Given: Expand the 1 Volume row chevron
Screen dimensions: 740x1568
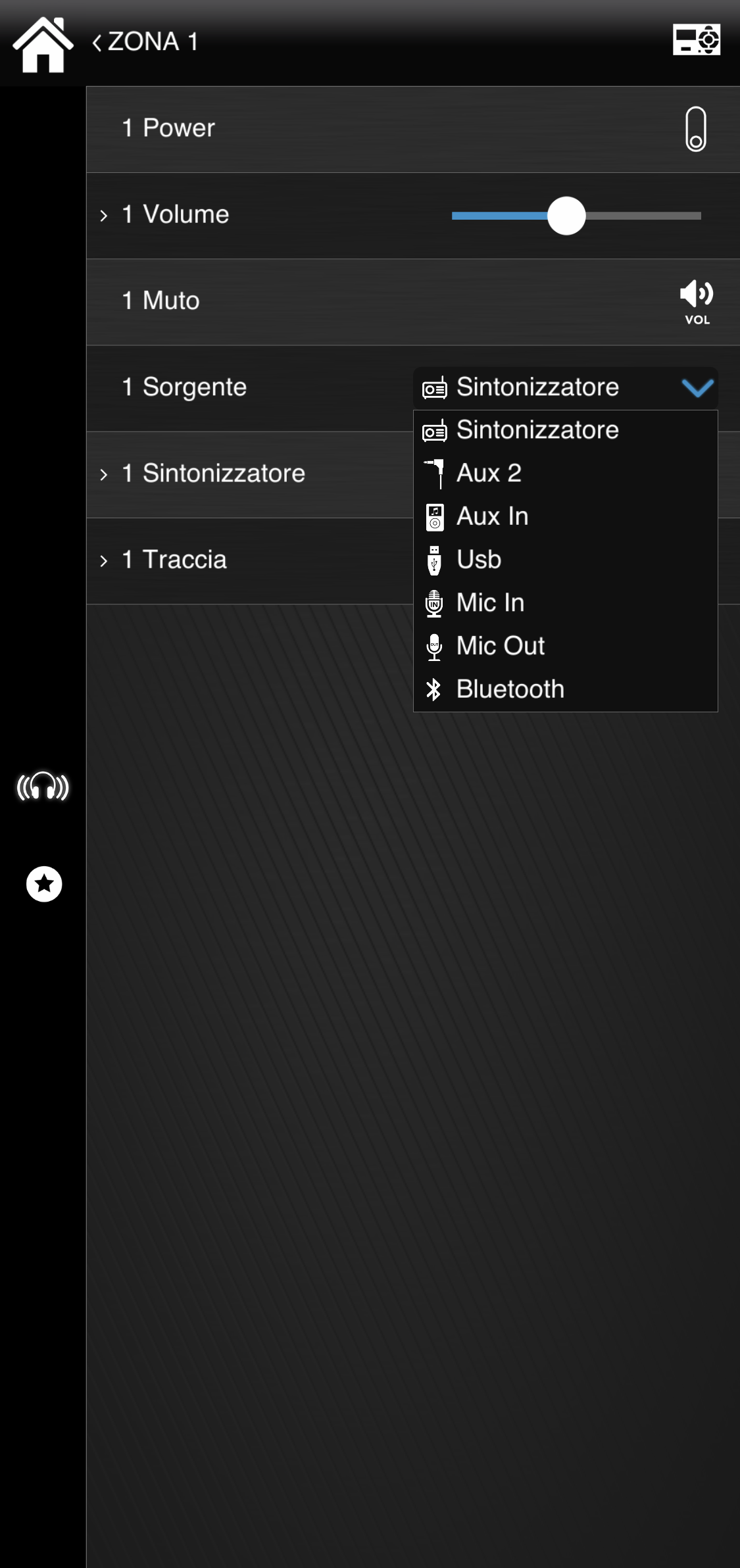Looking at the screenshot, I should pos(103,216).
